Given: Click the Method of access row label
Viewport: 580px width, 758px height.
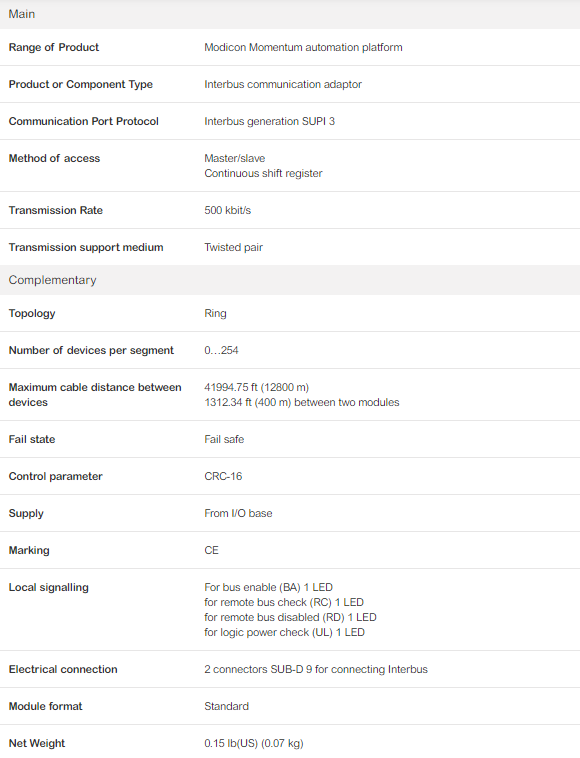Looking at the screenshot, I should [x=54, y=159].
